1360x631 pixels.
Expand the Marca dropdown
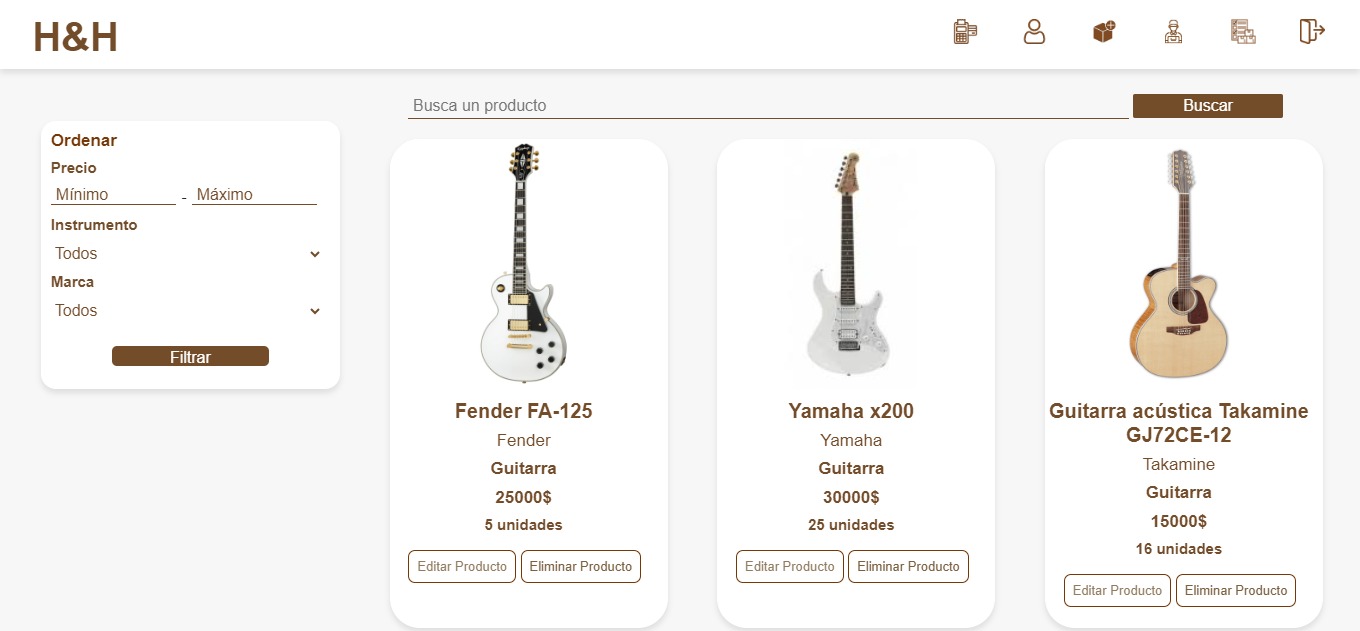pos(188,311)
